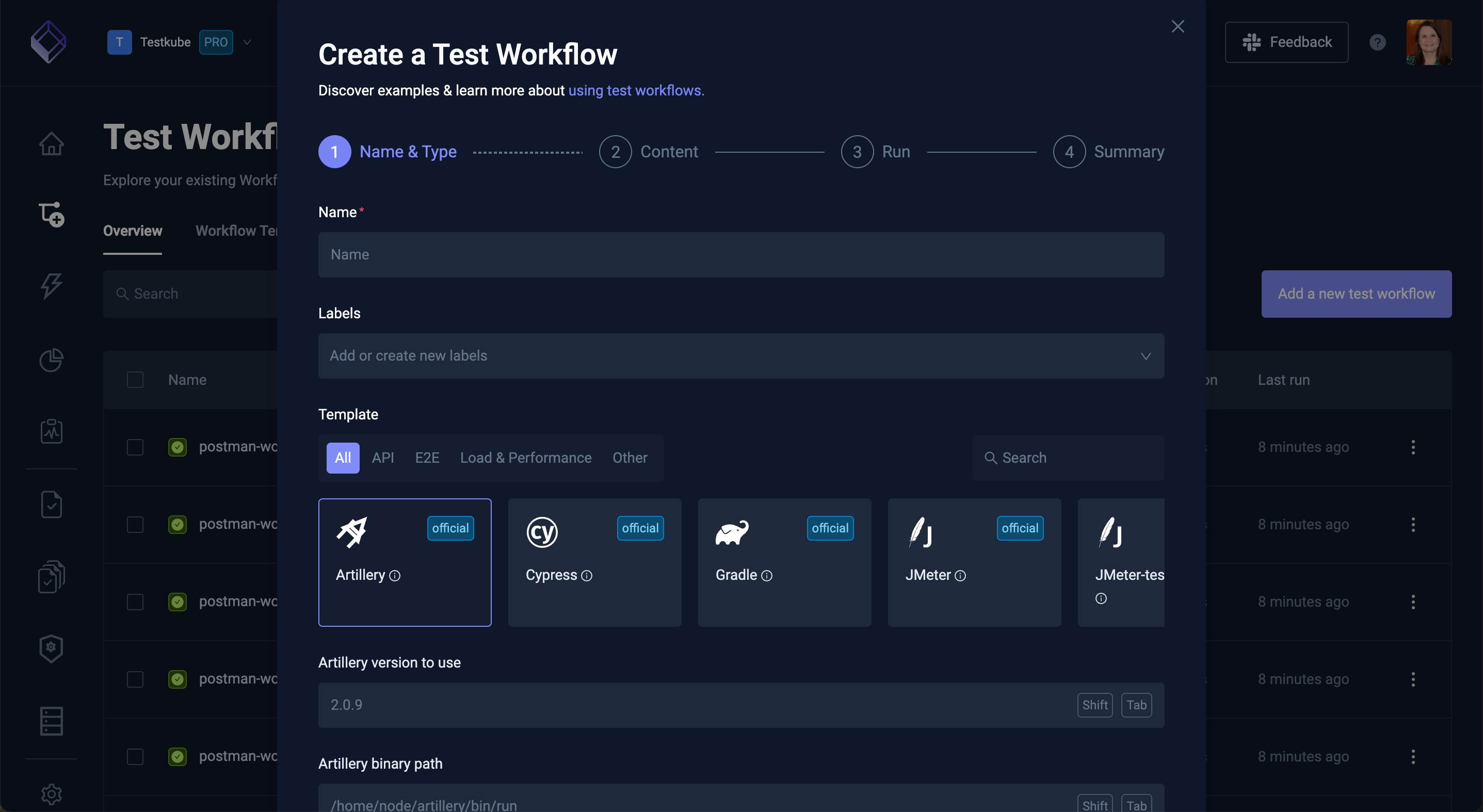
Task: Expand the Labels dropdown
Action: 741,355
